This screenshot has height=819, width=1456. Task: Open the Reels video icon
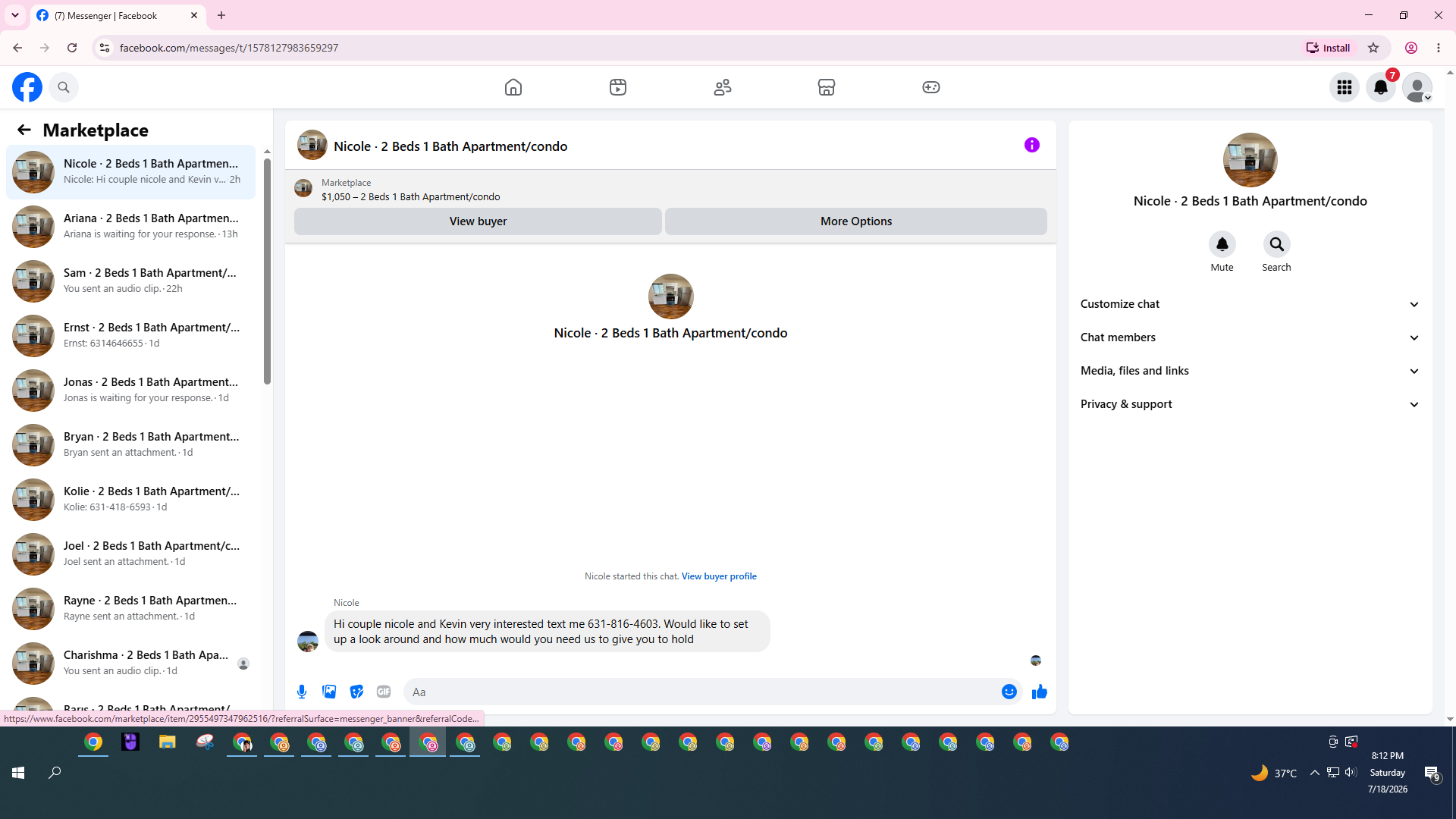pyautogui.click(x=618, y=87)
